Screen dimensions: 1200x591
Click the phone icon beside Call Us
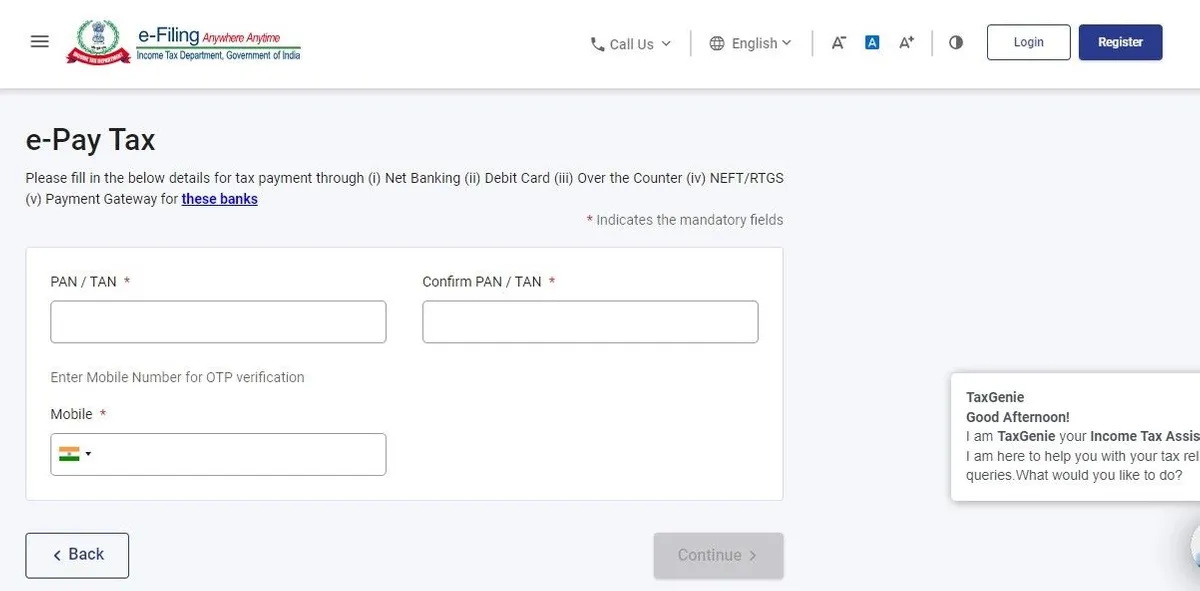click(x=598, y=44)
